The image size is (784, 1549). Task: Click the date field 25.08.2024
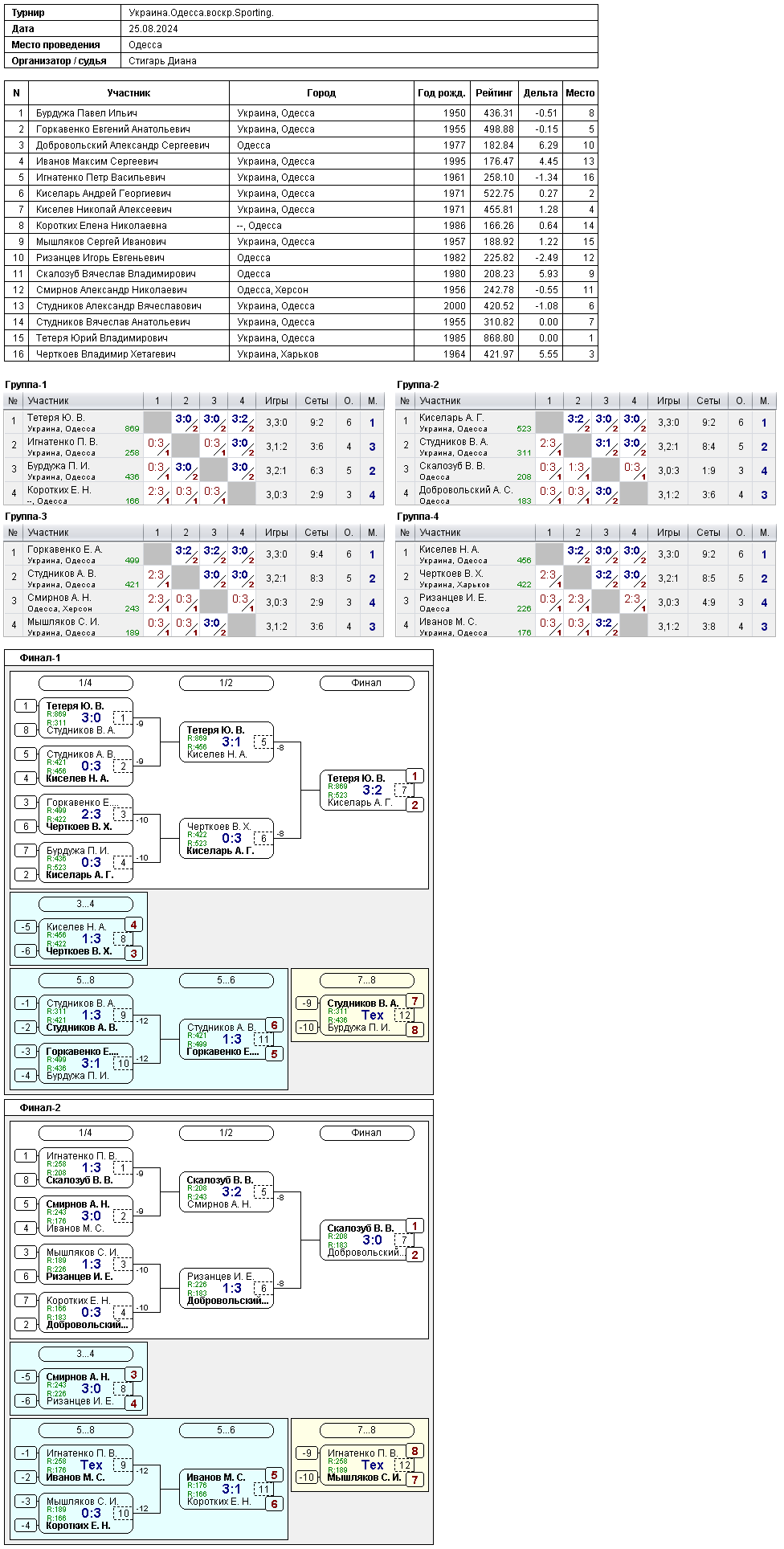point(153,29)
